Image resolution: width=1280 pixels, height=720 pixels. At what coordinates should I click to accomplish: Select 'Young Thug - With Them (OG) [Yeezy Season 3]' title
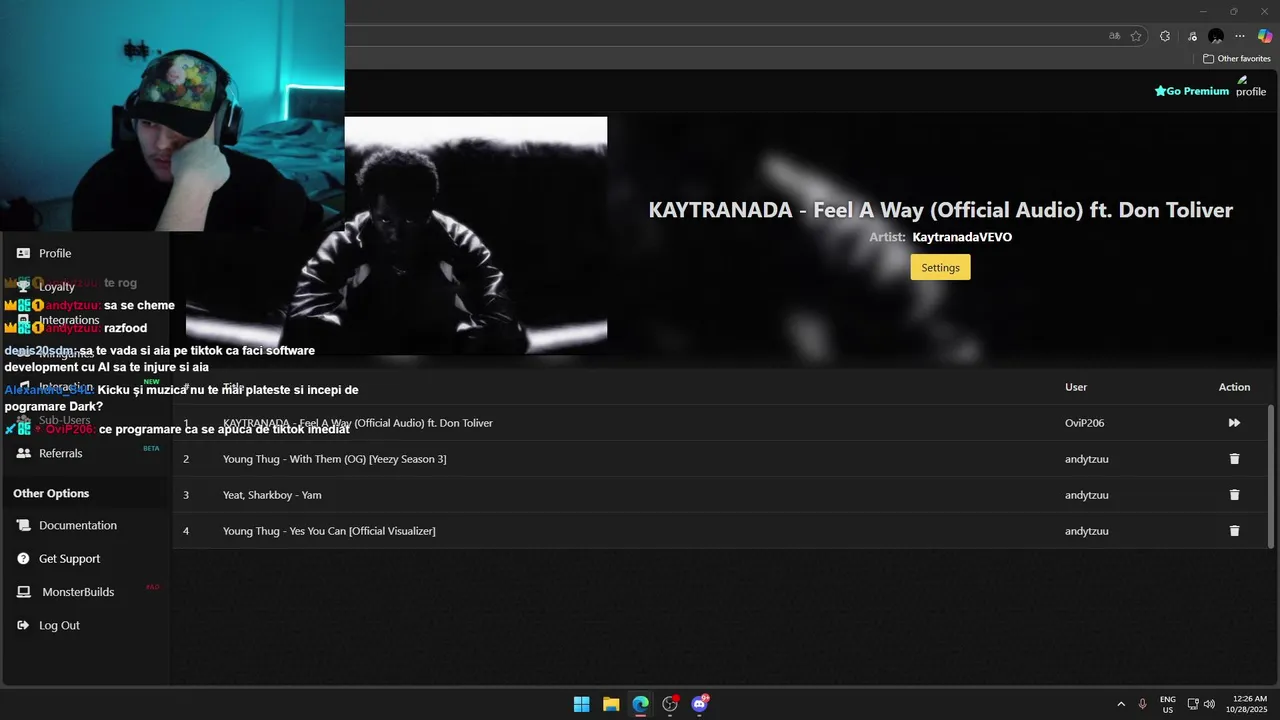tap(334, 459)
